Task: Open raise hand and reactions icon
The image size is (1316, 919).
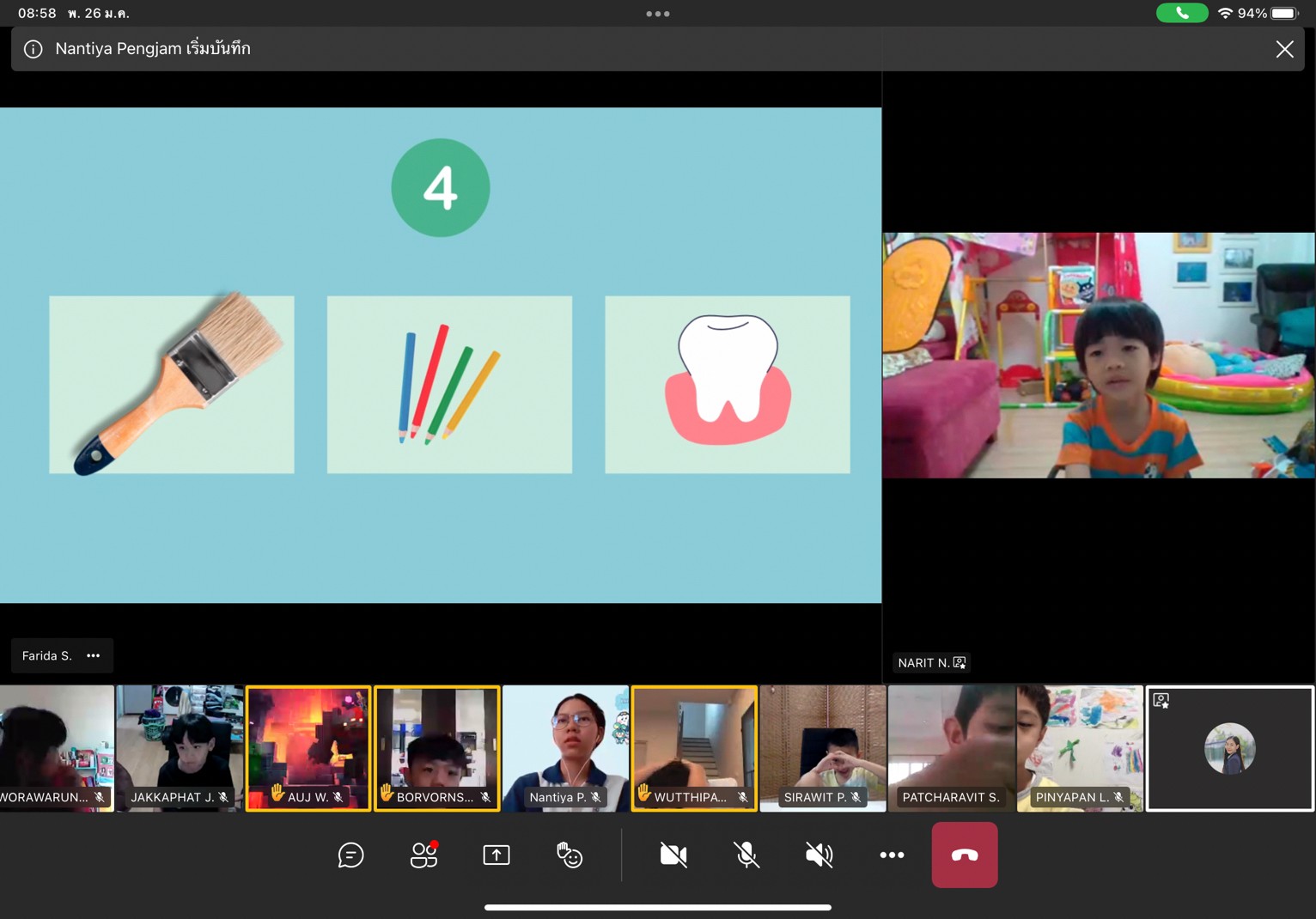Action: pos(569,855)
